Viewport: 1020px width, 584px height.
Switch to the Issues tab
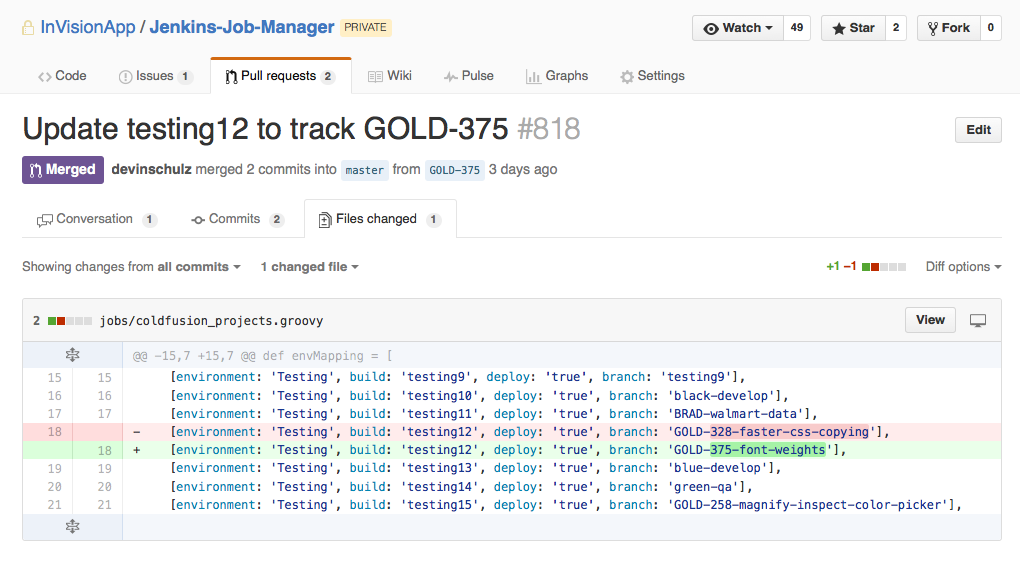155,76
